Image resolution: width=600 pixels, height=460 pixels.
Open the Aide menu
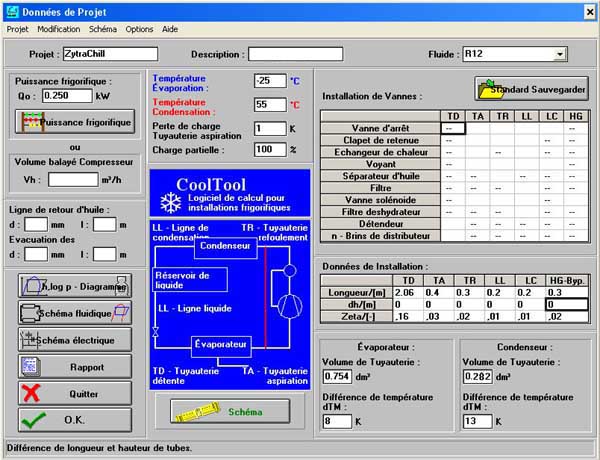[170, 29]
